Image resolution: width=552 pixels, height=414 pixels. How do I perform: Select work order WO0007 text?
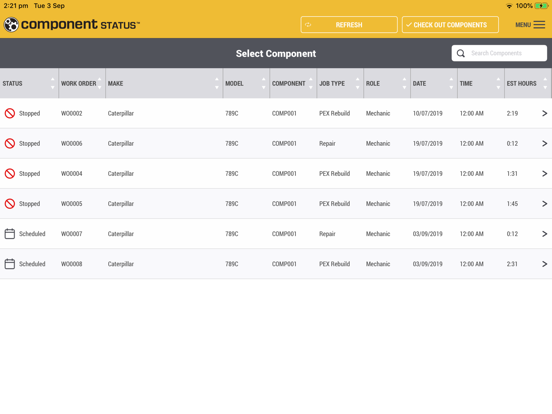pyautogui.click(x=71, y=234)
